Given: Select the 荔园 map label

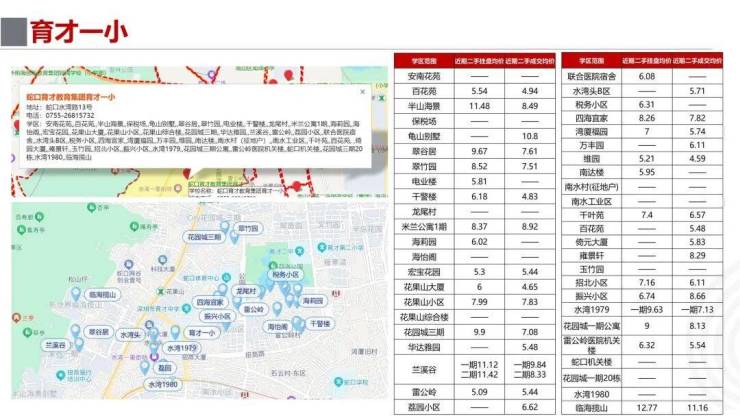Looking at the screenshot, I should click(x=165, y=368).
